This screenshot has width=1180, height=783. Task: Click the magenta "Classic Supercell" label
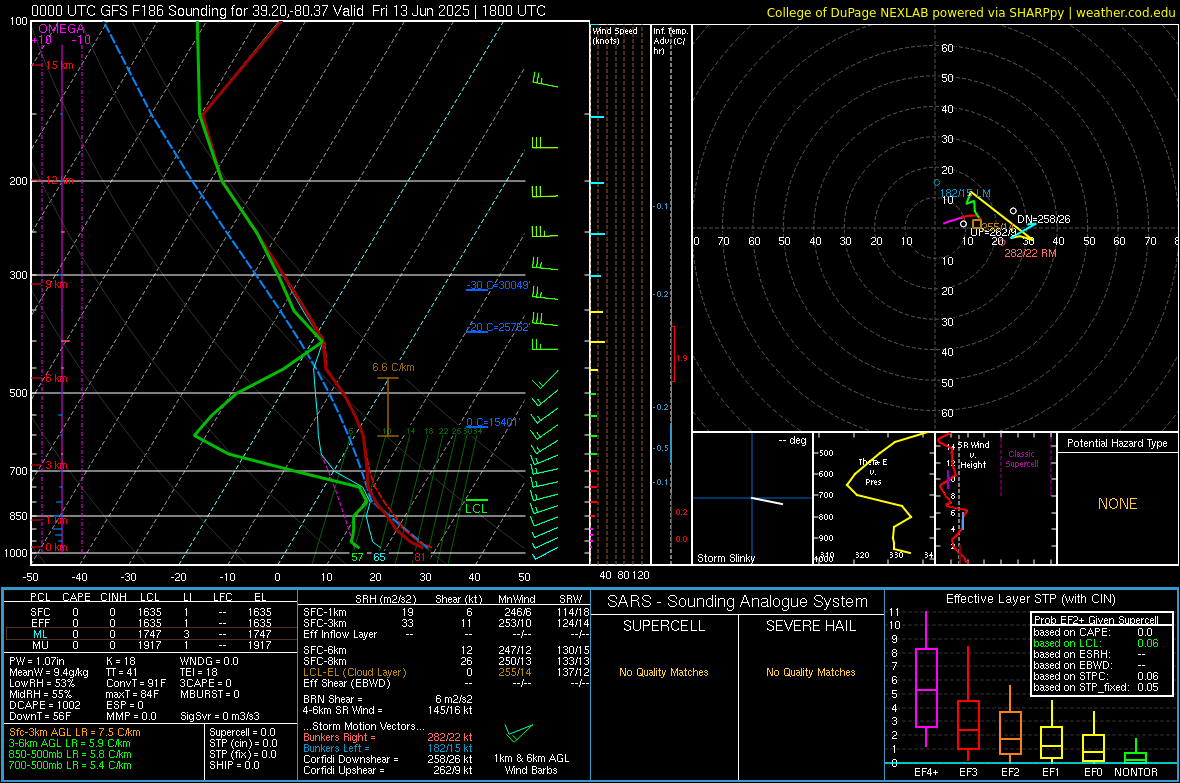click(x=1021, y=459)
